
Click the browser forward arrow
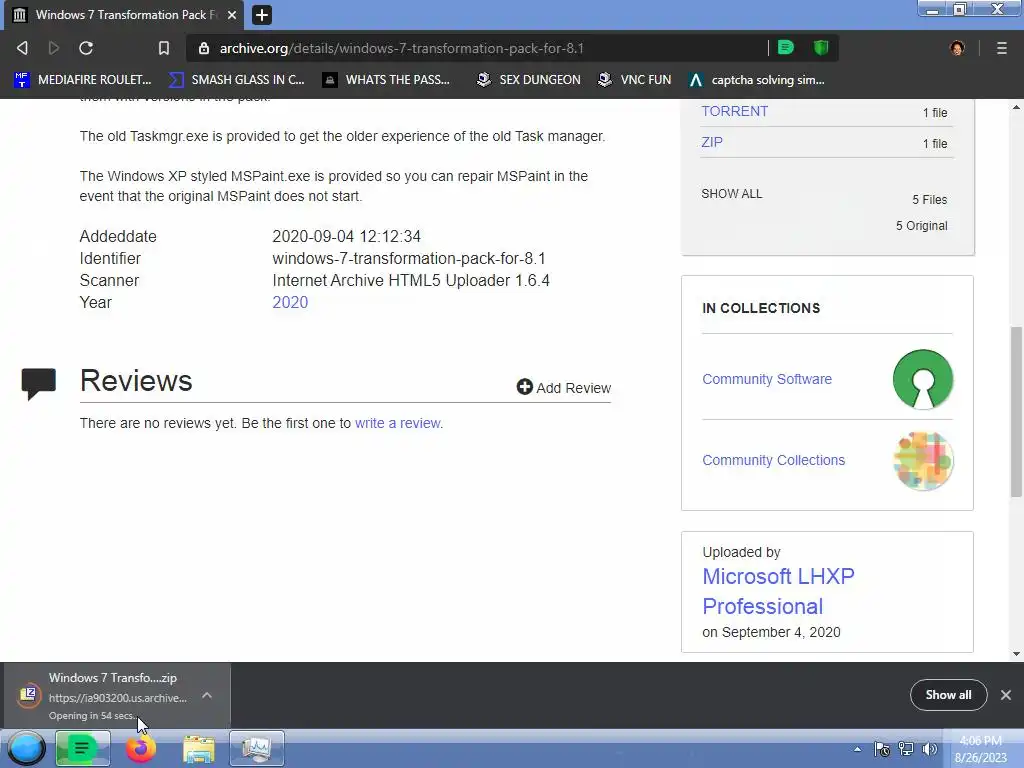(54, 48)
